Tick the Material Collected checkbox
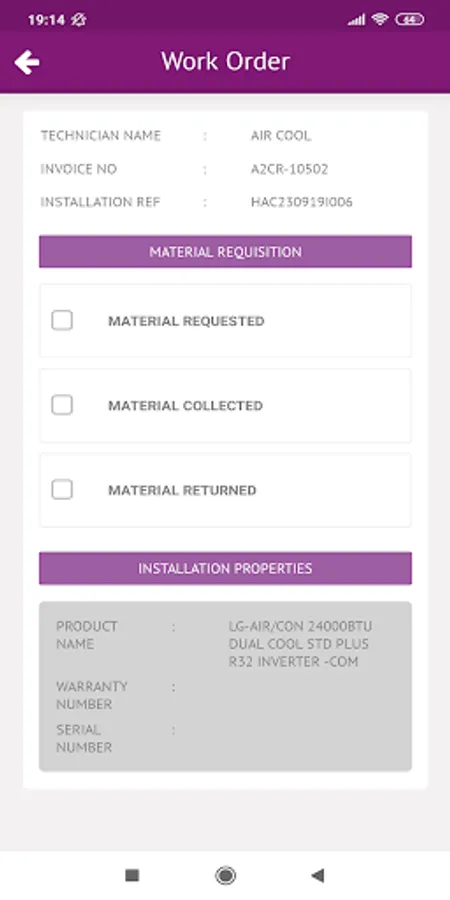The image size is (450, 900). pyautogui.click(x=62, y=405)
